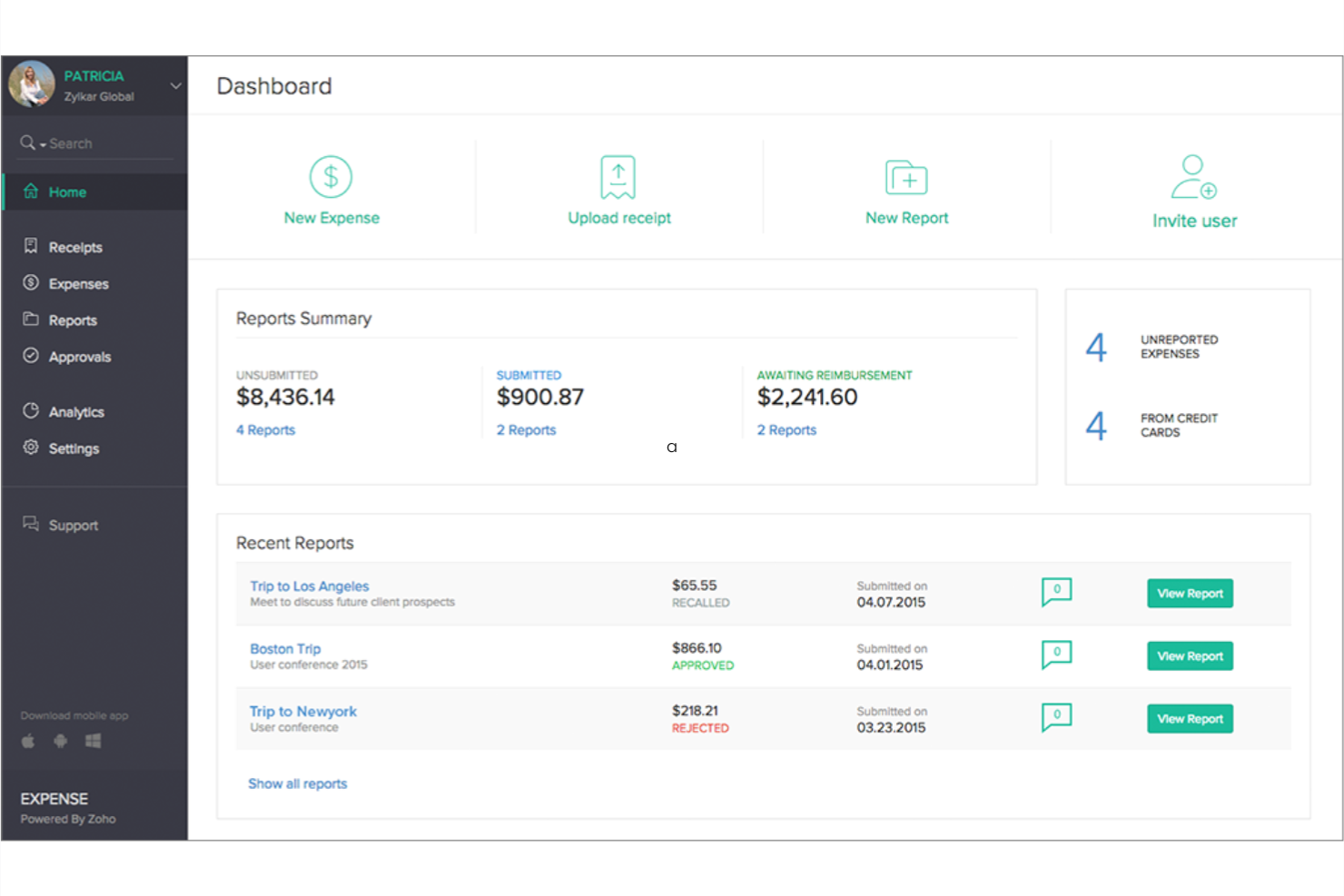This screenshot has width=1344, height=896.
Task: Click the Apple mobile app download icon
Action: [x=27, y=741]
